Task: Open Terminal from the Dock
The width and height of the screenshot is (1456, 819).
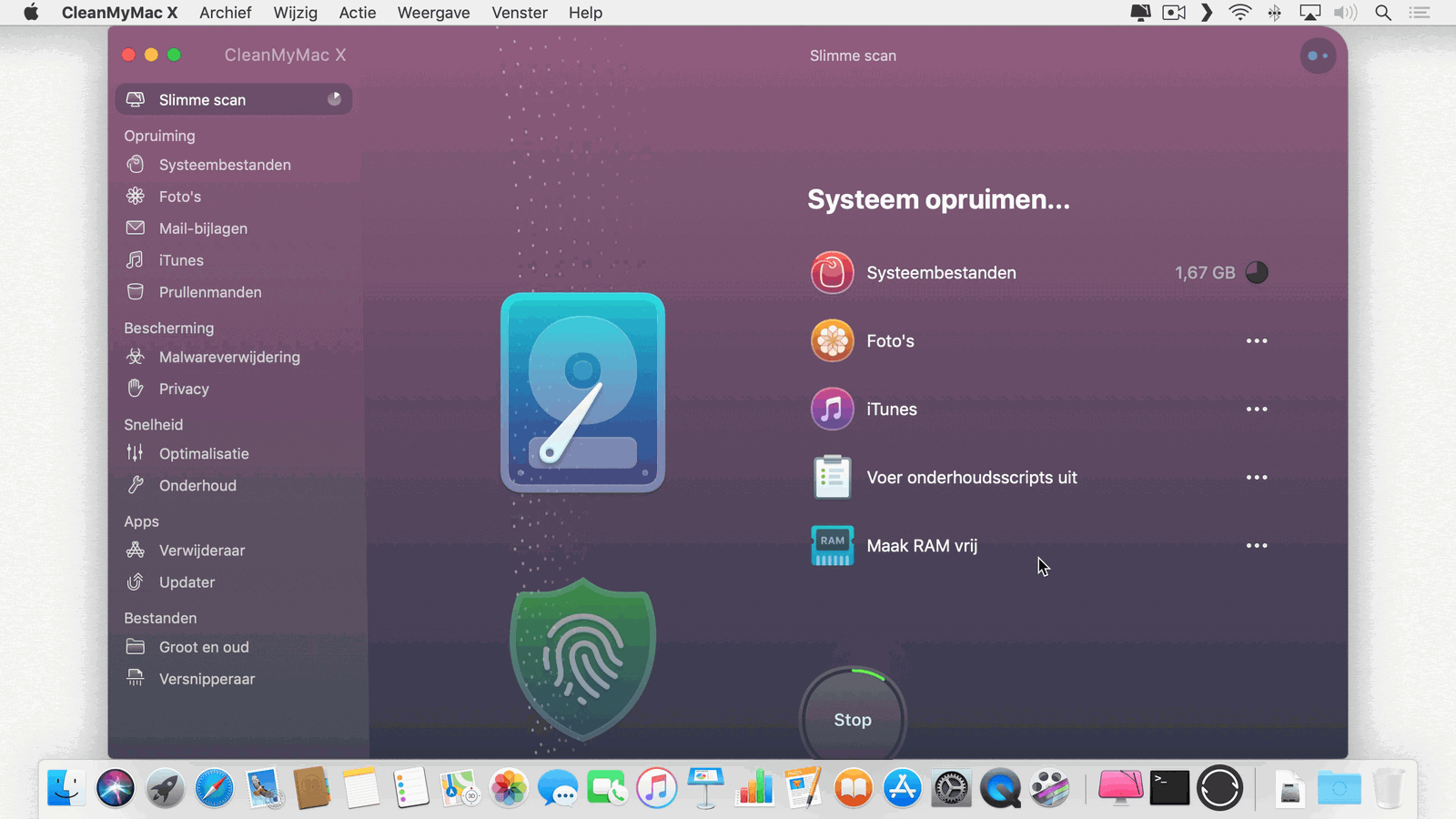Action: coord(1169,788)
